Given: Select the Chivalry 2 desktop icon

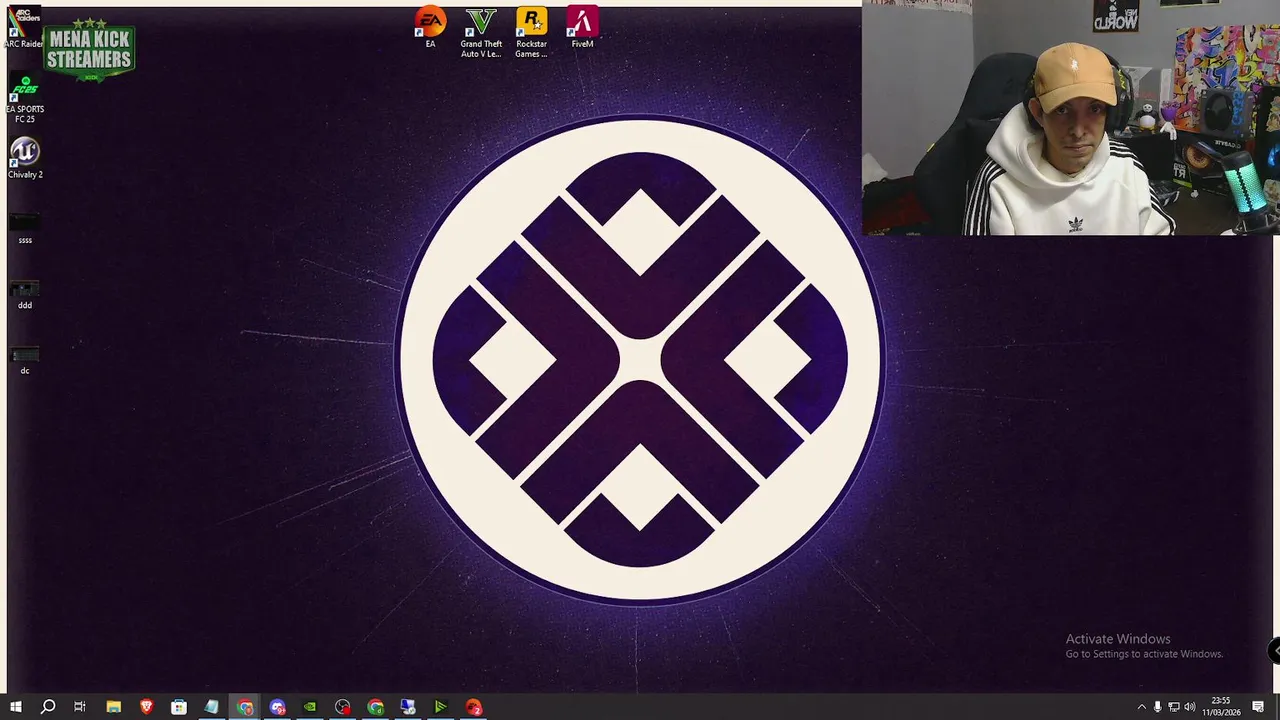Looking at the screenshot, I should (25, 158).
